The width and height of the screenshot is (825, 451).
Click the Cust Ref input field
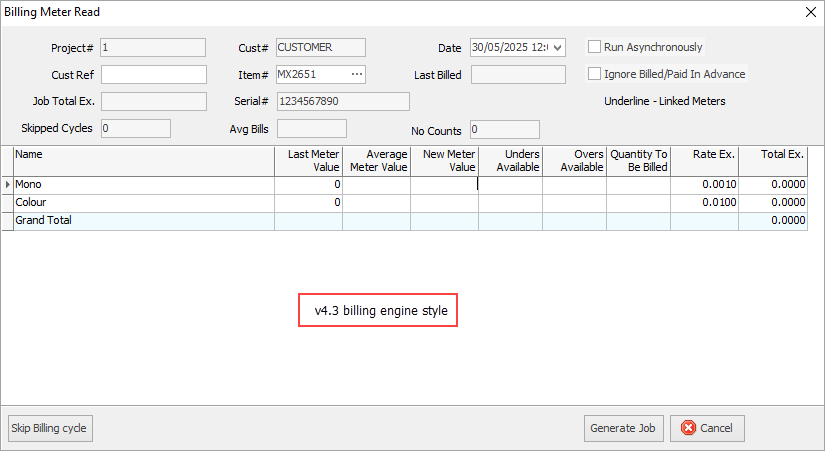point(154,75)
